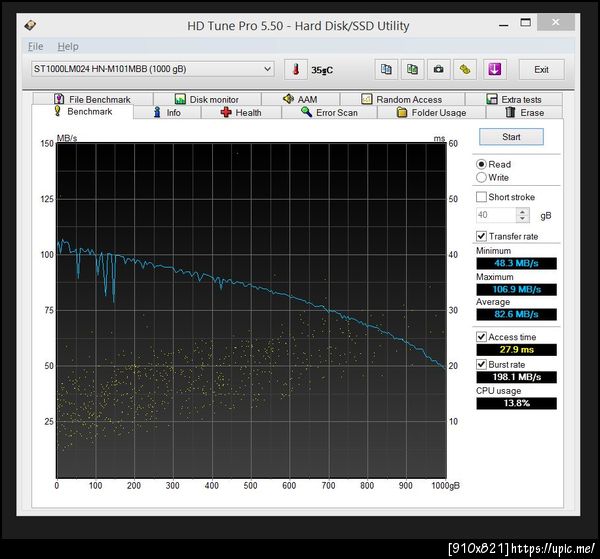This screenshot has height=559, width=600.
Task: Switch to the Erase tab
Action: (525, 112)
